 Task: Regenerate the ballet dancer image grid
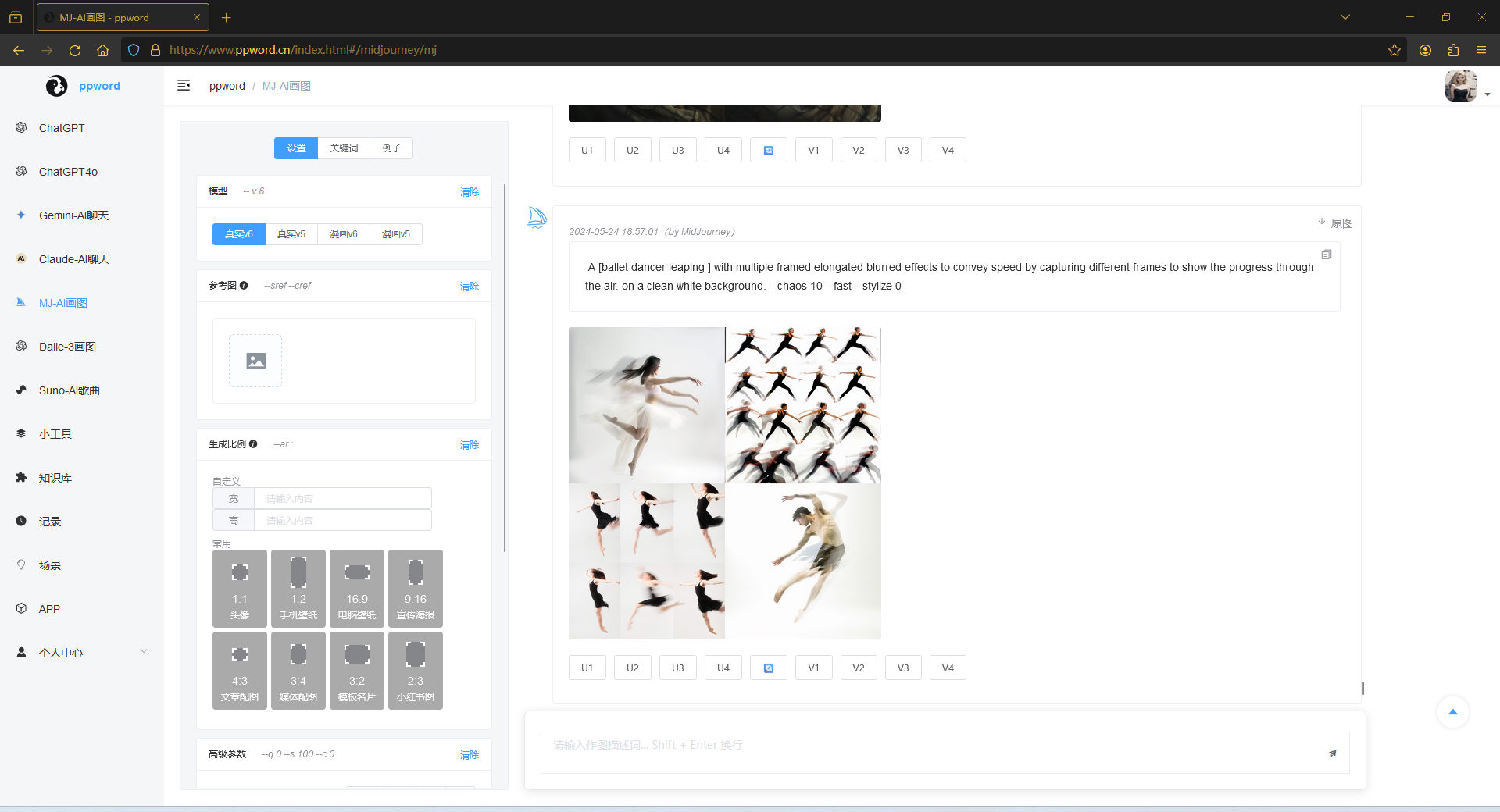pyautogui.click(x=769, y=668)
